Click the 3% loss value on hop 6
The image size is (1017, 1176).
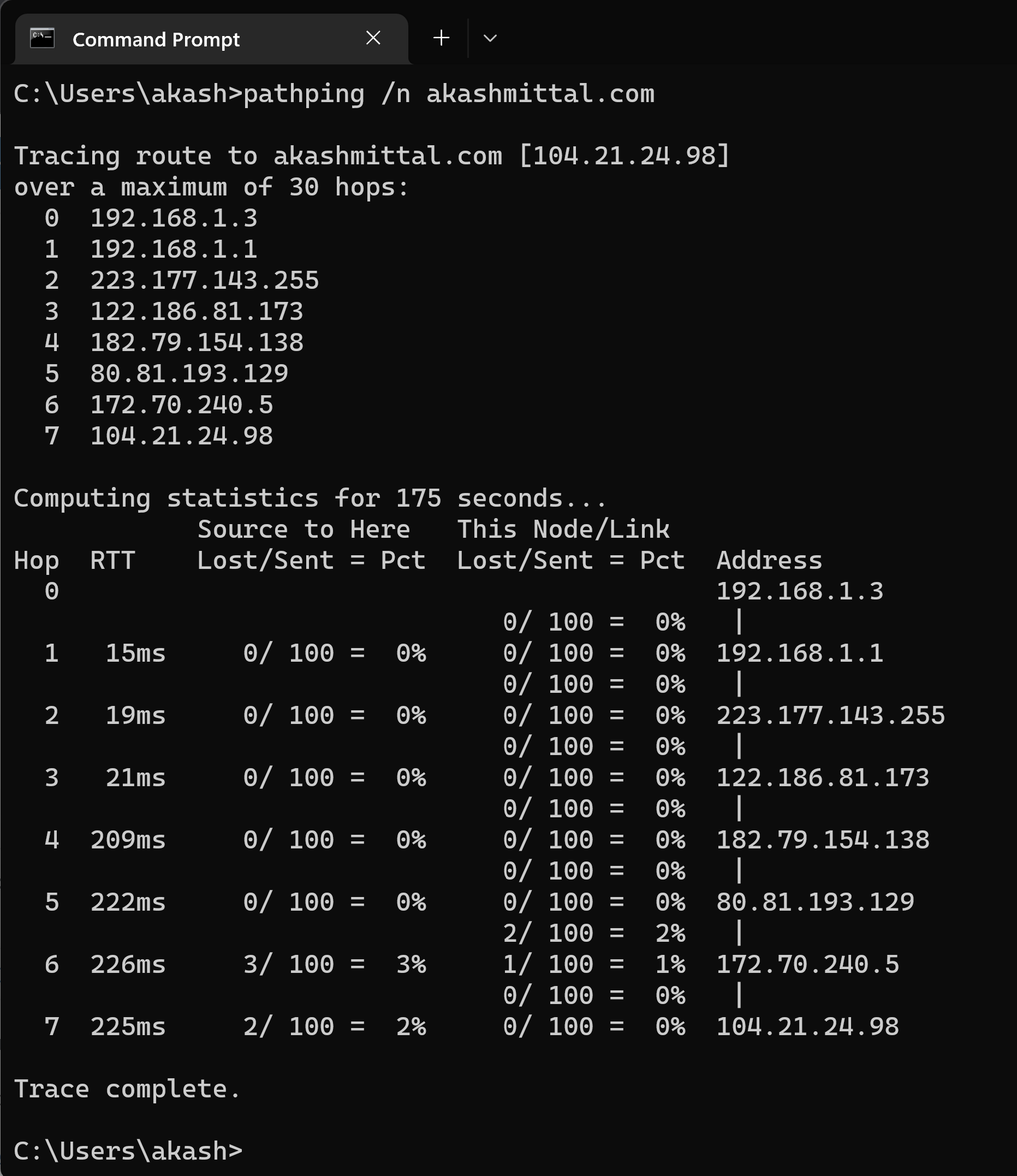(412, 964)
